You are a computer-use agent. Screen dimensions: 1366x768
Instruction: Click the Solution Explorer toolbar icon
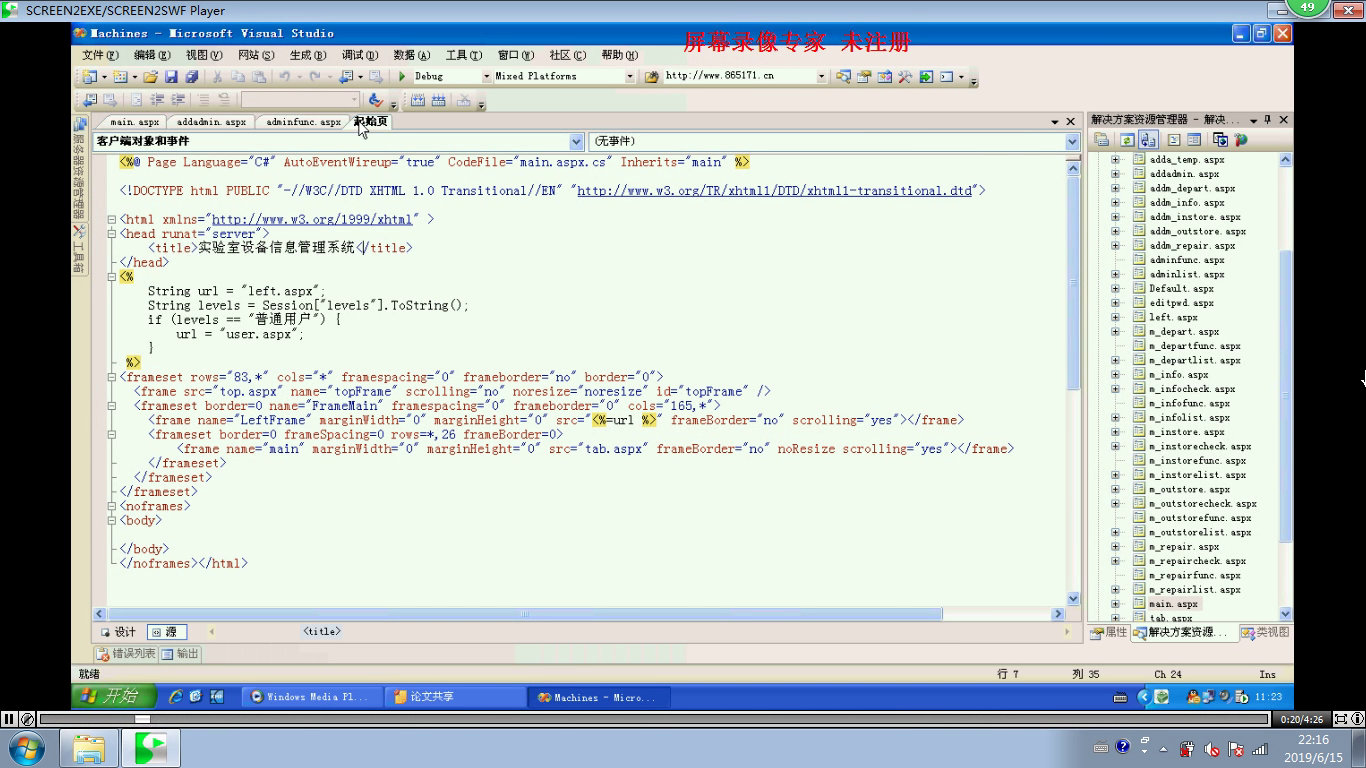[843, 76]
